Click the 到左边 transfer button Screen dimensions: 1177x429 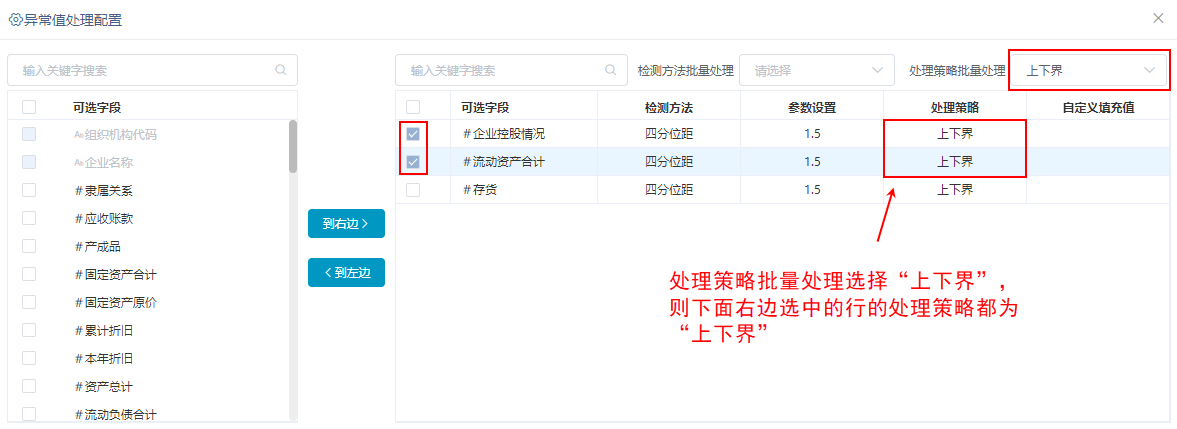tap(346, 272)
